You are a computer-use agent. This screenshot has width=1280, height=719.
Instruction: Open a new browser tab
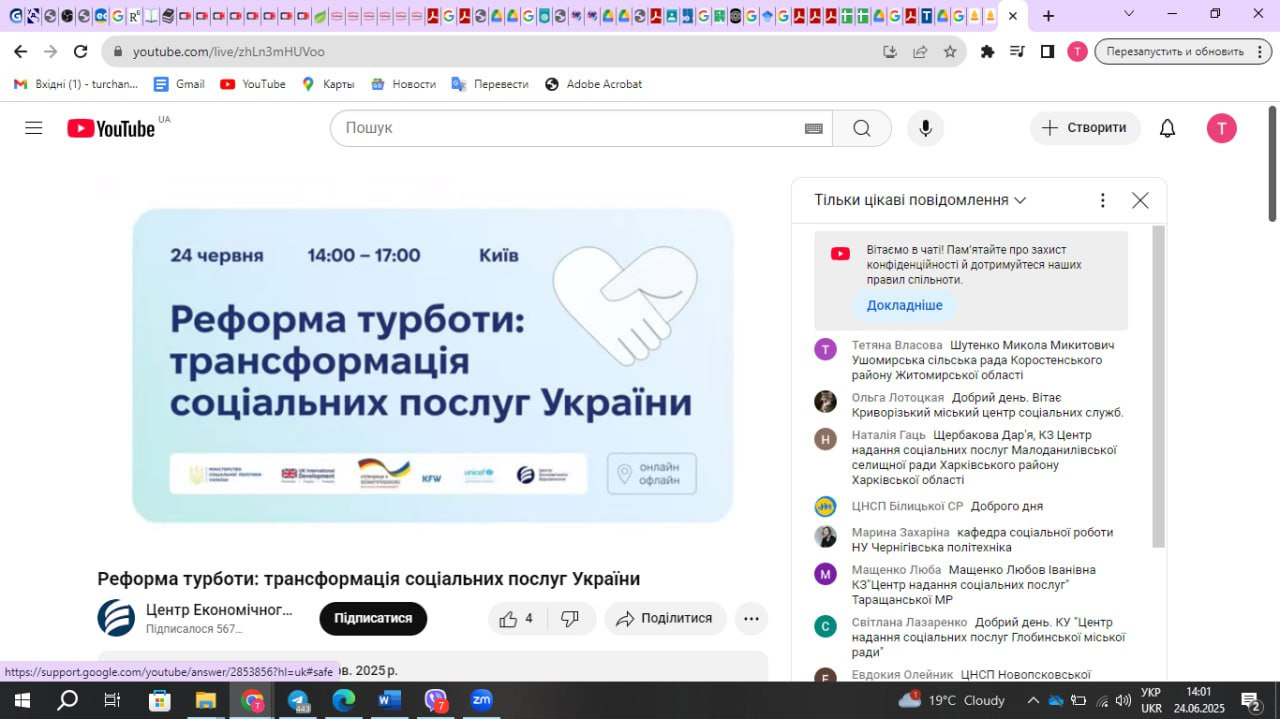pyautogui.click(x=1048, y=16)
